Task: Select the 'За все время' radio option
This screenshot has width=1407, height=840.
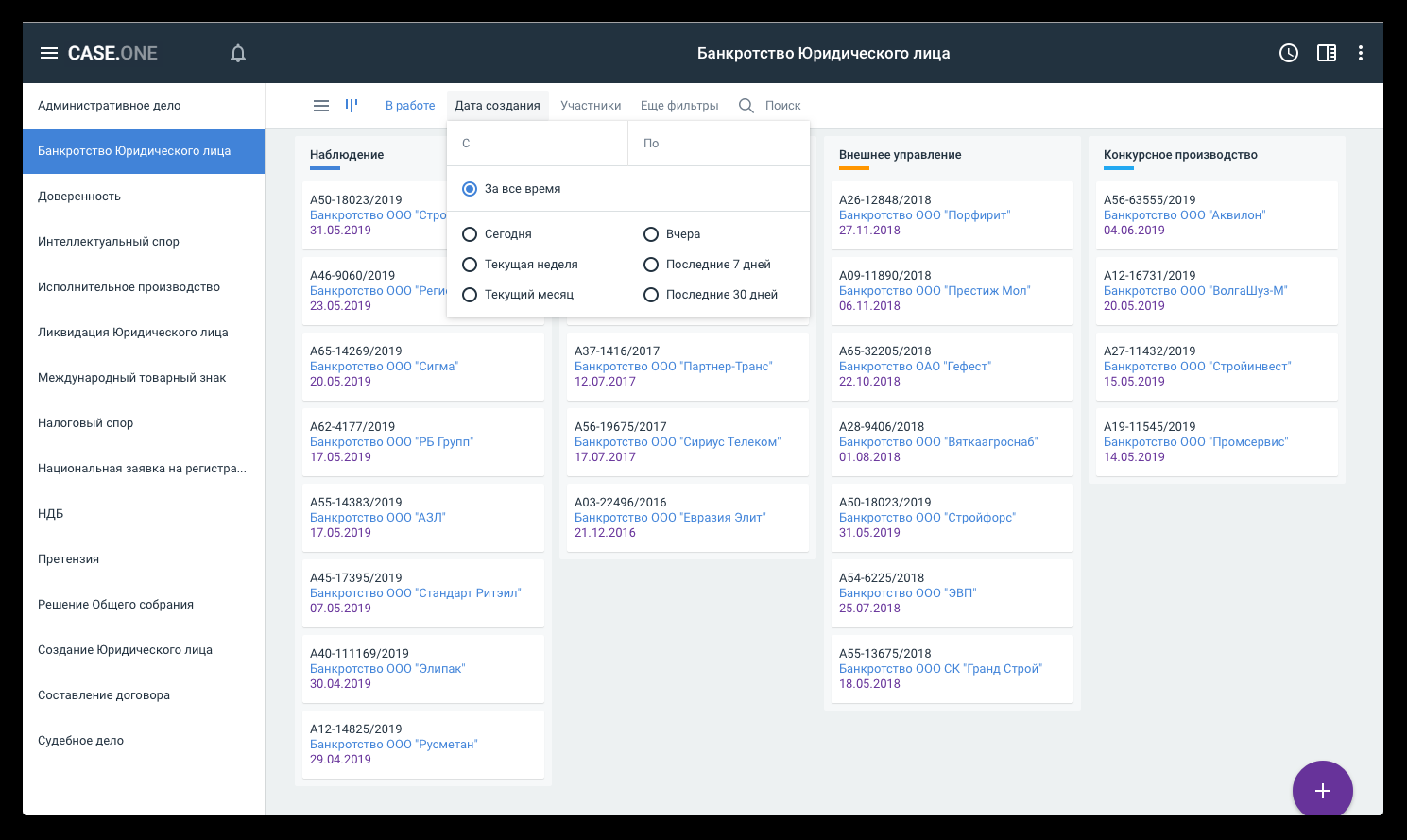Action: 470,189
